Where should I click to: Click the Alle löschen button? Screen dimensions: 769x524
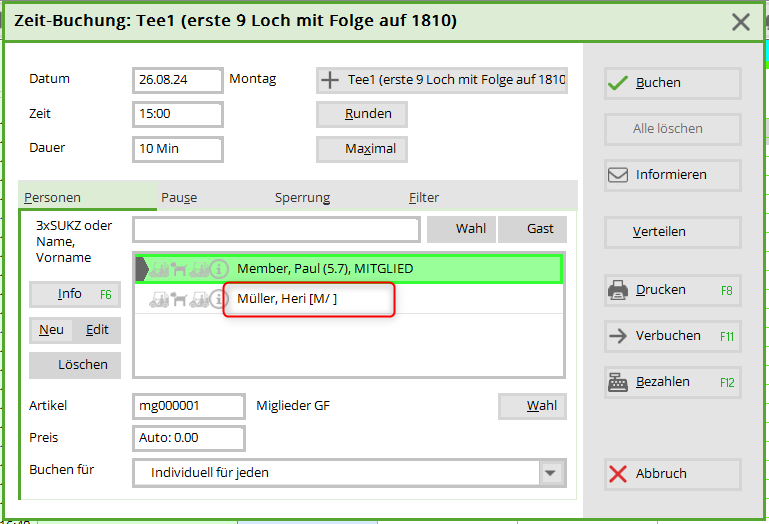click(x=672, y=129)
